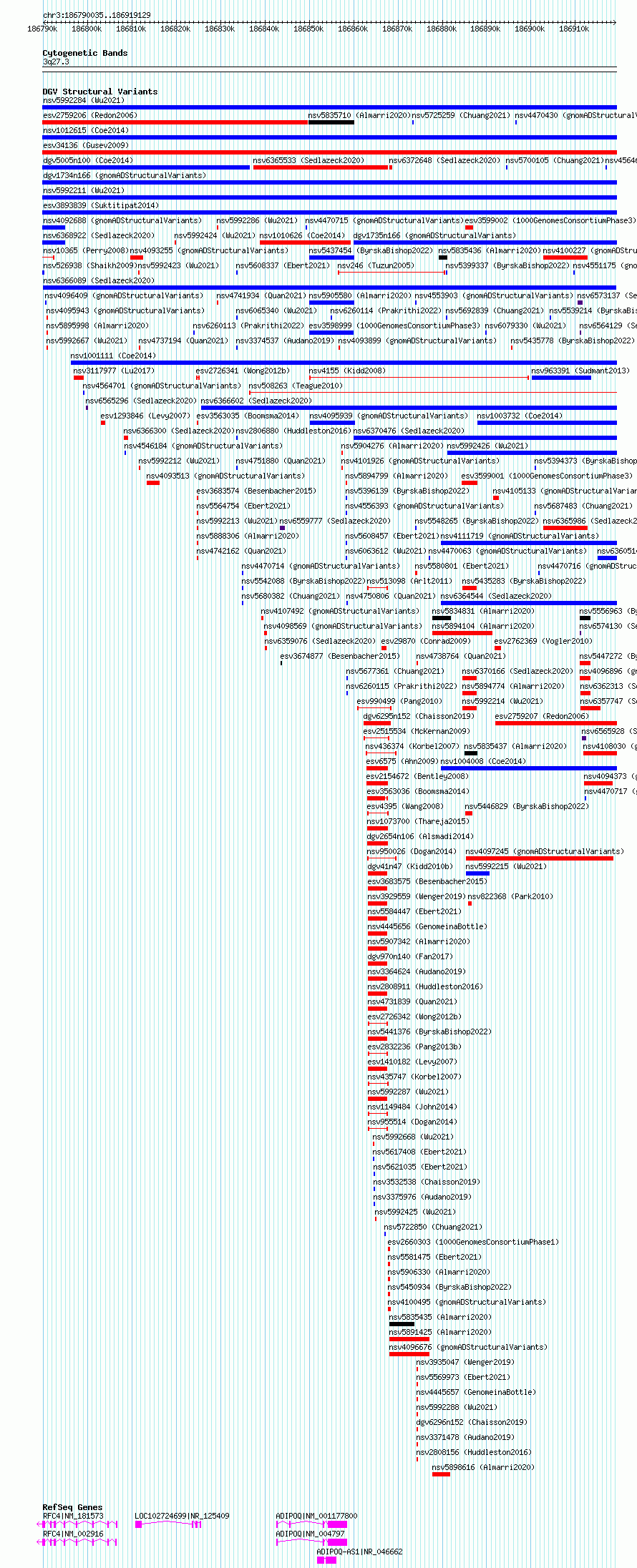Select nsv508263 (Teague2010) variant label

(x=296, y=386)
